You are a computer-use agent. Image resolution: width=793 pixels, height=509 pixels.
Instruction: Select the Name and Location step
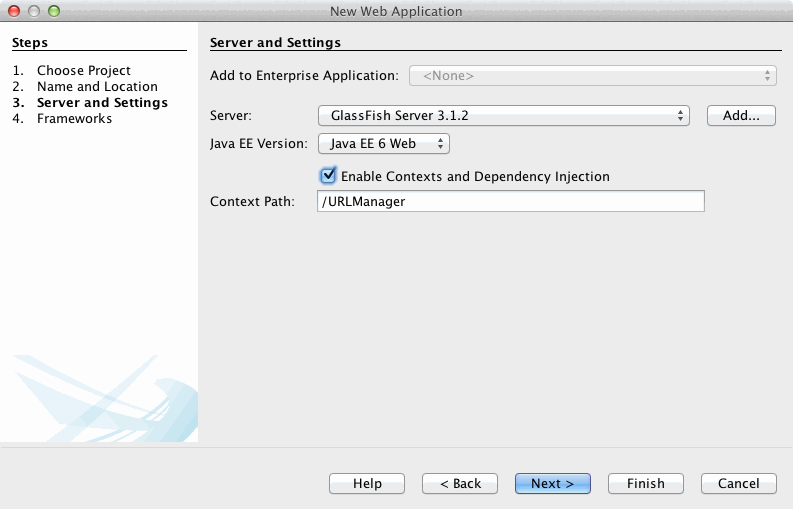pyautogui.click(x=97, y=86)
